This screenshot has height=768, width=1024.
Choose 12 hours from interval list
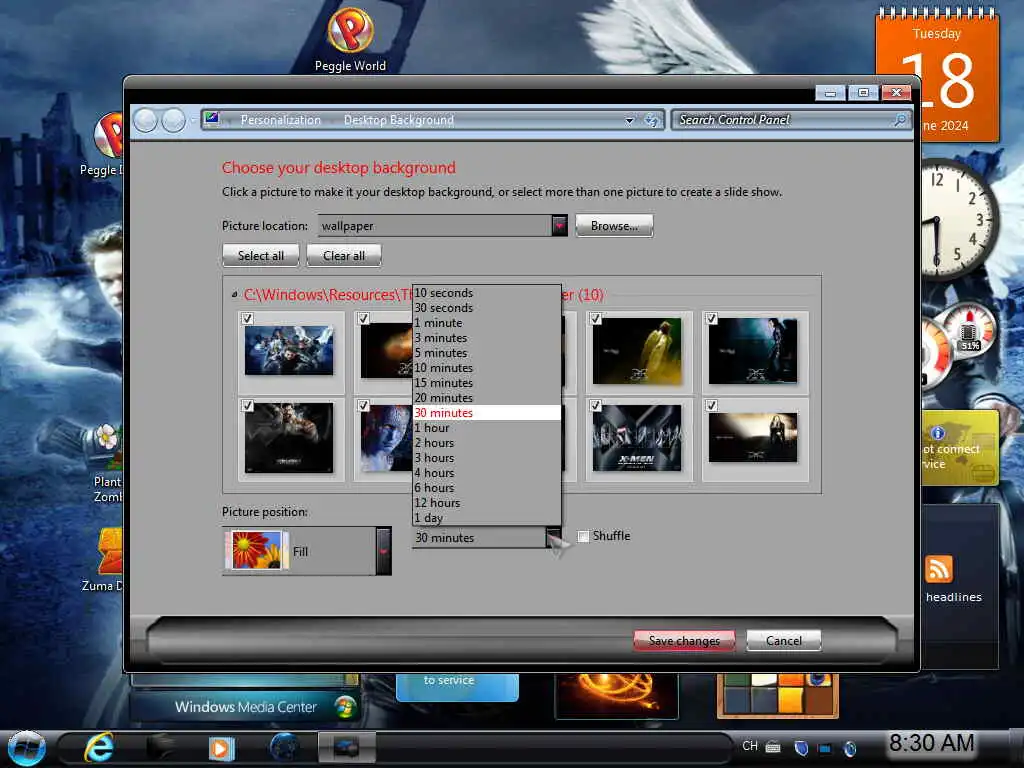tap(487, 504)
